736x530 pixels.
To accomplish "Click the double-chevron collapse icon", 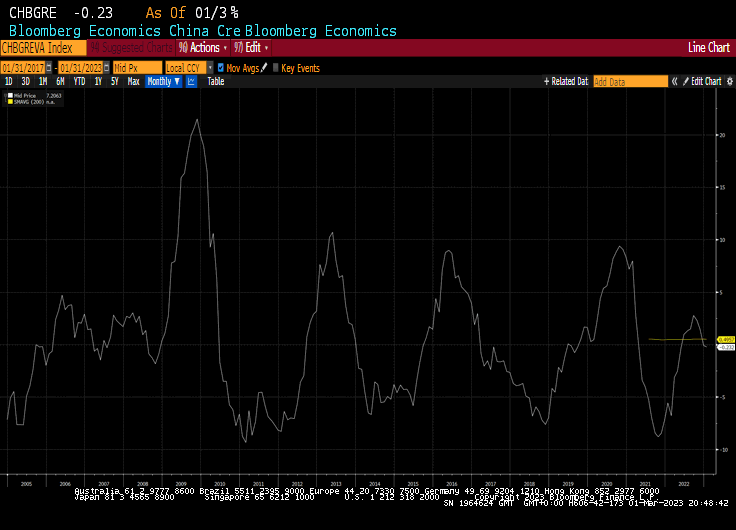I will tap(674, 82).
